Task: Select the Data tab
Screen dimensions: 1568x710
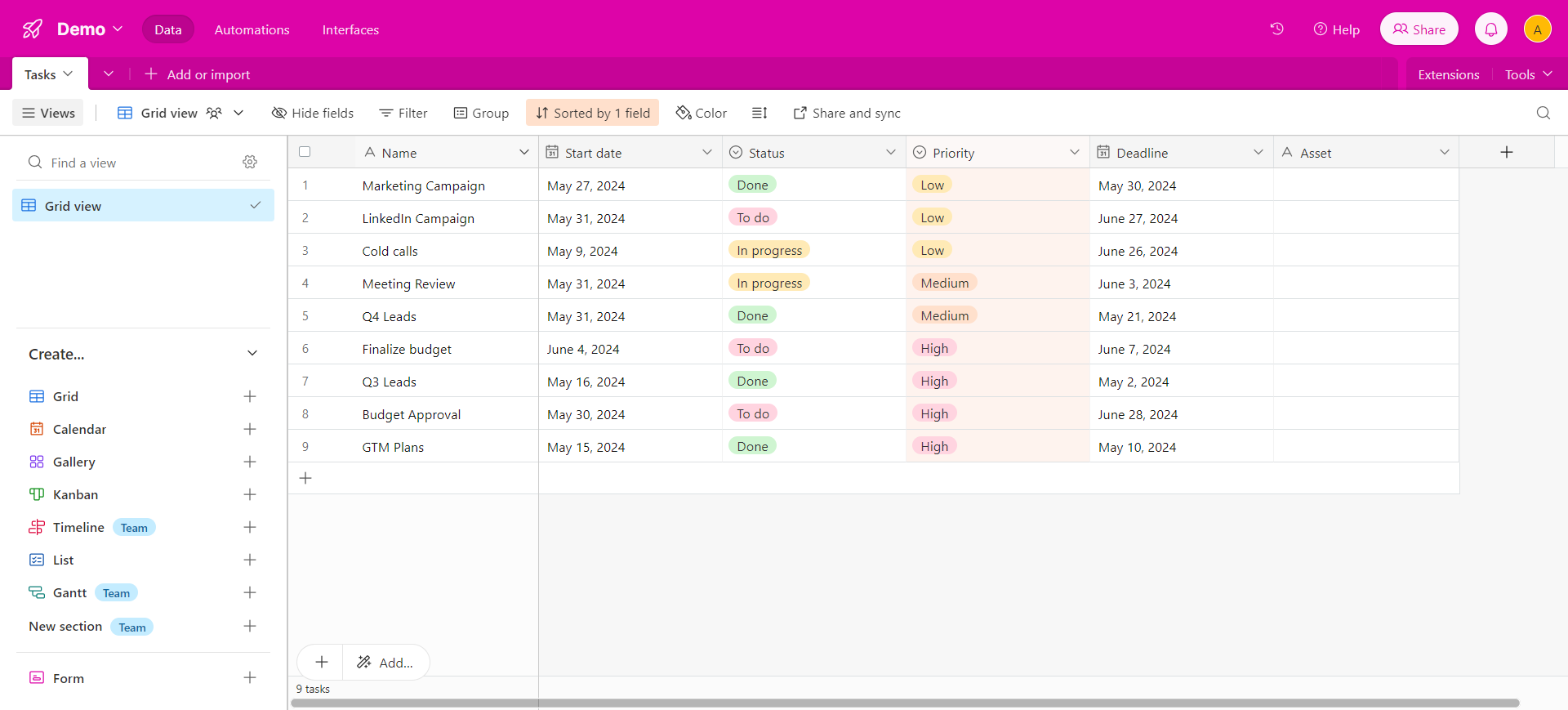Action: pyautogui.click(x=167, y=29)
